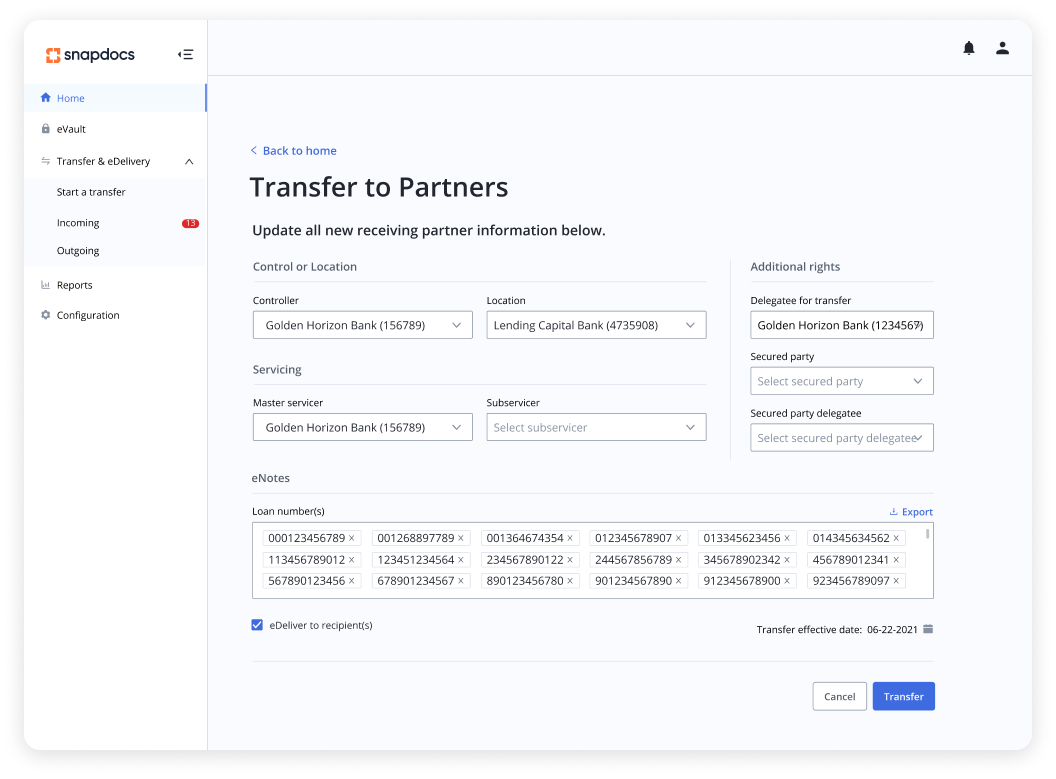Click the Cancel button
Image resolution: width=1056 pixels, height=779 pixels.
(839, 696)
